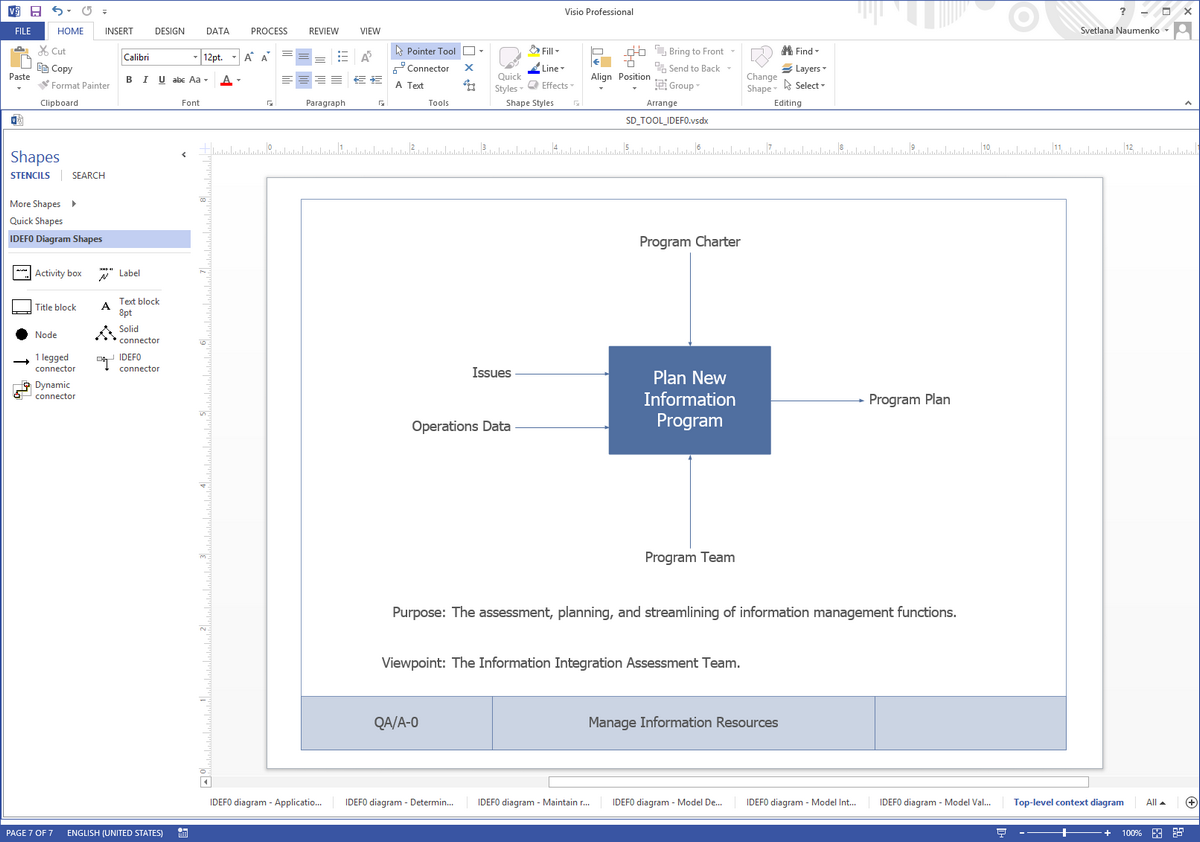
Task: Toggle Bold formatting
Action: click(129, 80)
